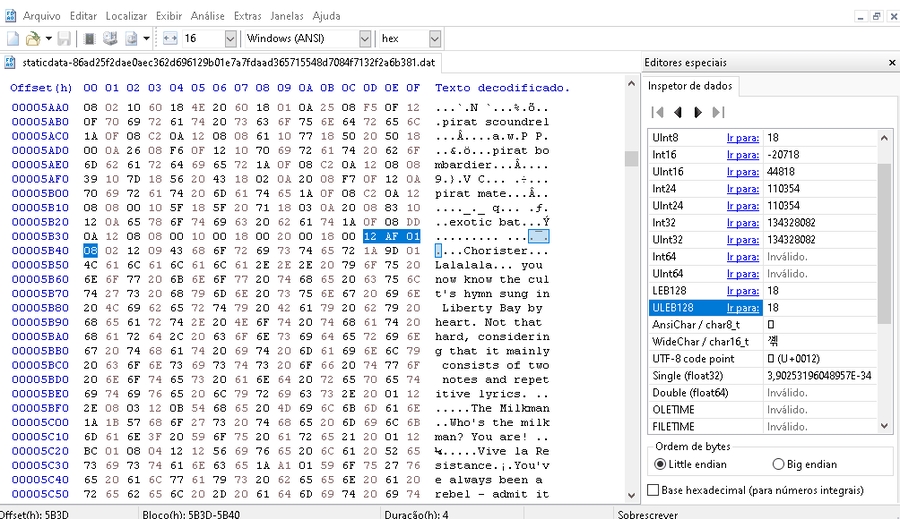
Task: Enable Base hexadecimal checkbox
Action: pos(654,490)
